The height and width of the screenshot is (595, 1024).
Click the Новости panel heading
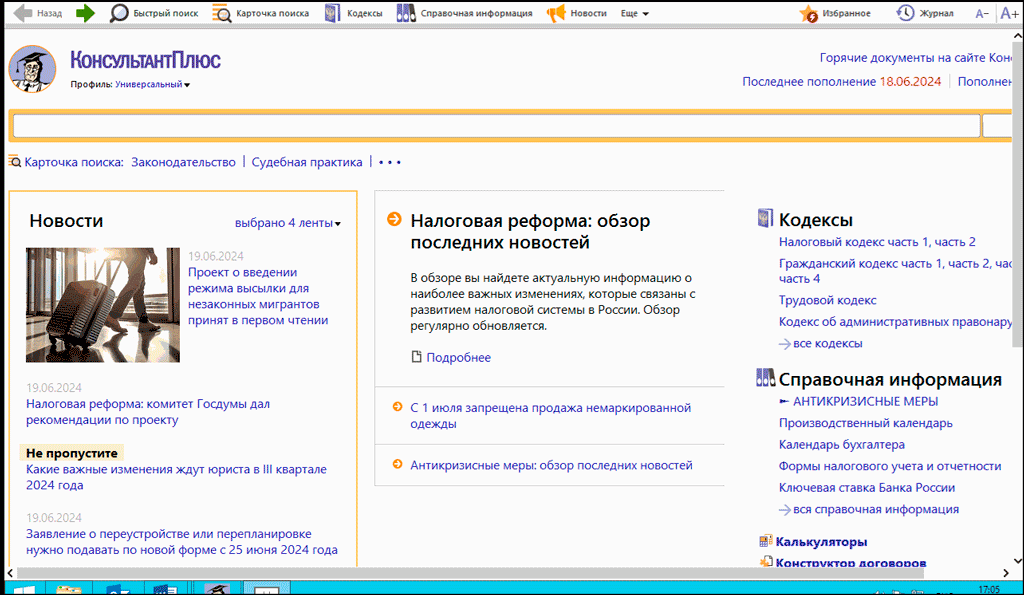pyautogui.click(x=66, y=221)
